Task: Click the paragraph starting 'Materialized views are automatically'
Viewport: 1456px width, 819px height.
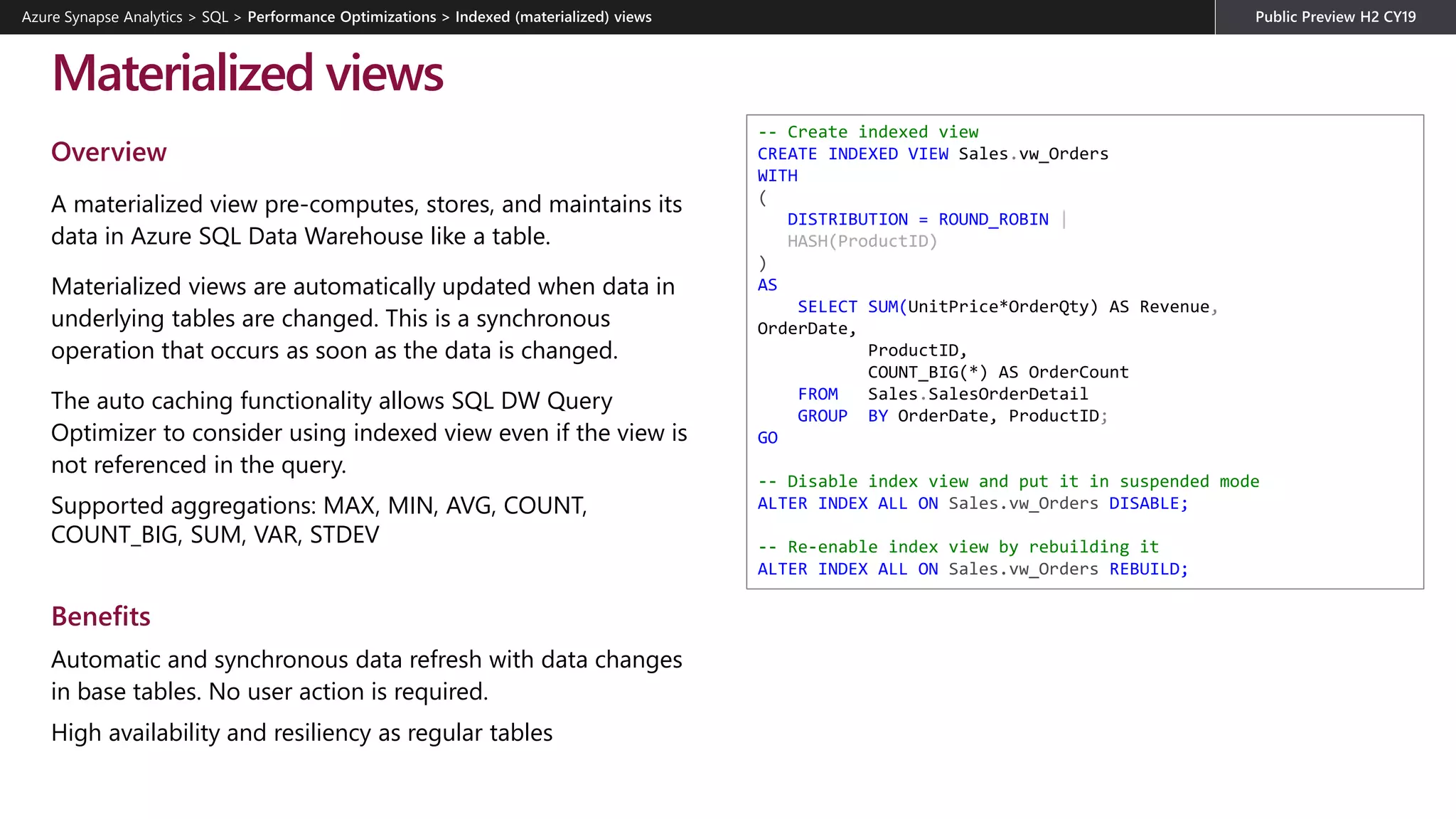Action: tap(363, 318)
